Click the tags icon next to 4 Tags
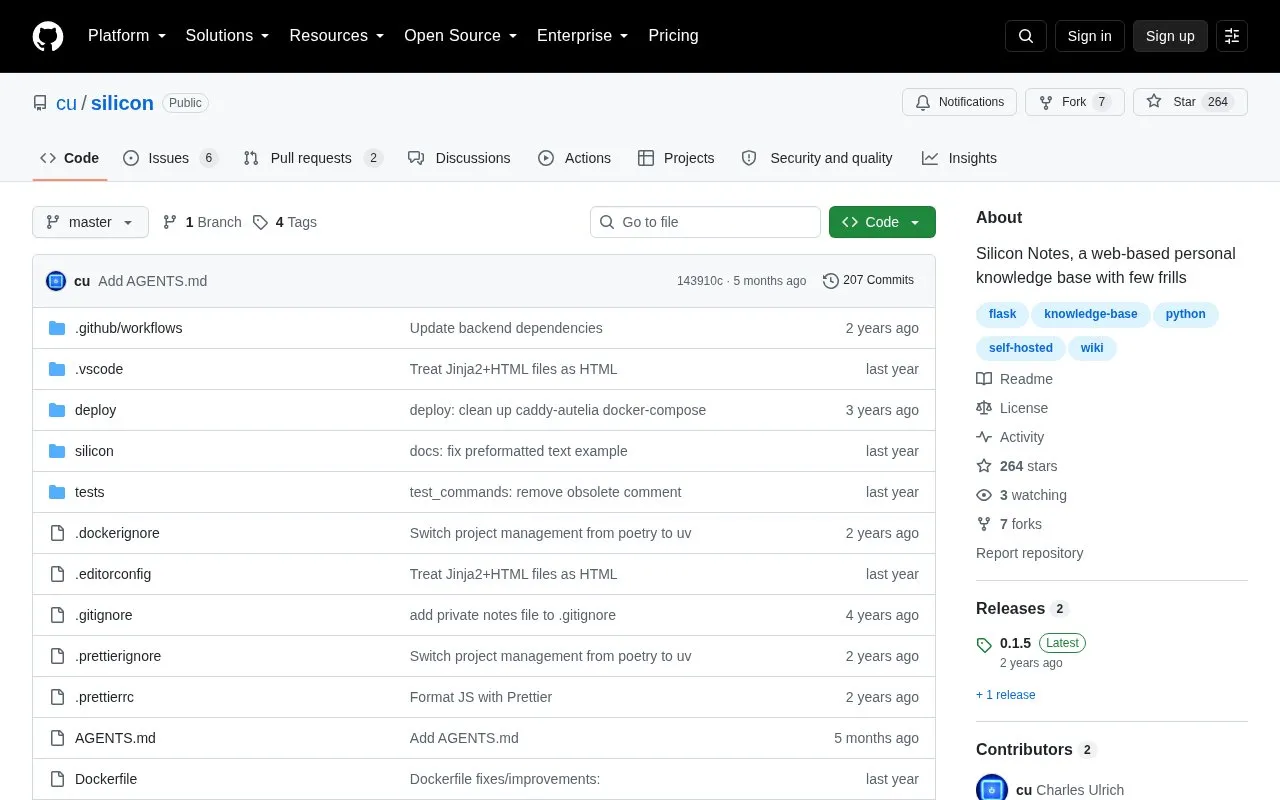This screenshot has width=1280, height=800. (260, 222)
